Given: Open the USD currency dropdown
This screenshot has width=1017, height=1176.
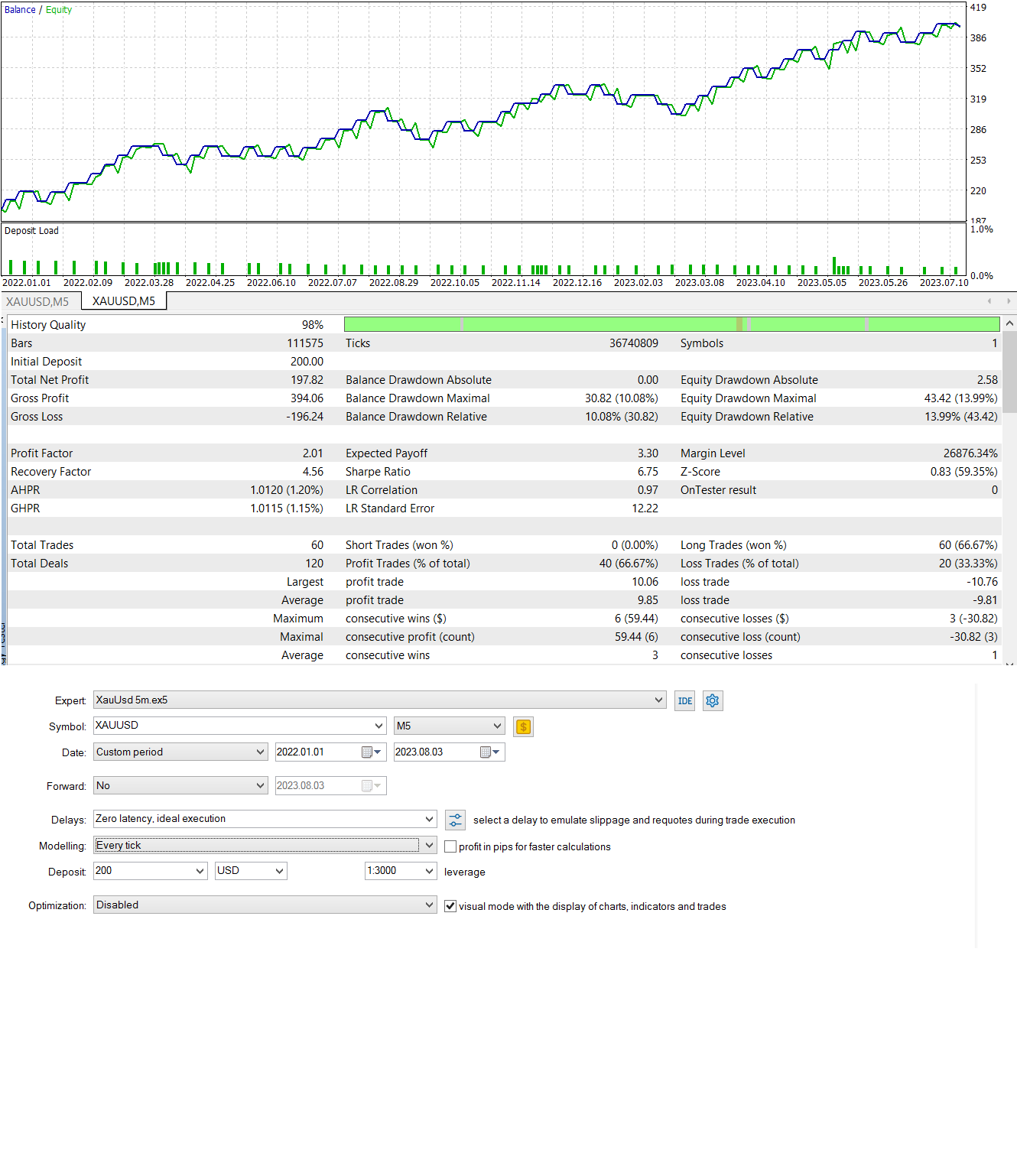Looking at the screenshot, I should [279, 871].
